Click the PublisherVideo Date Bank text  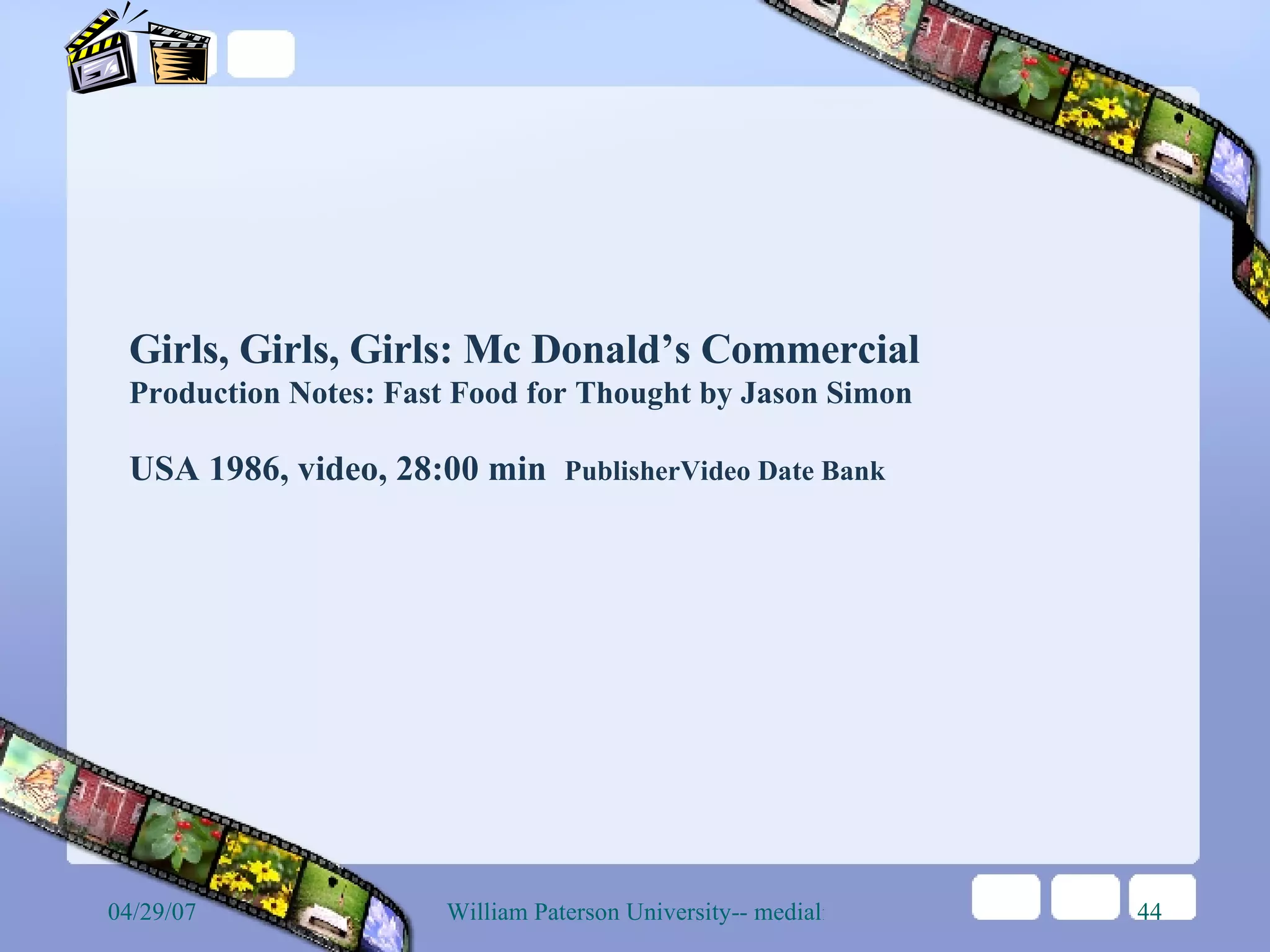pos(724,471)
